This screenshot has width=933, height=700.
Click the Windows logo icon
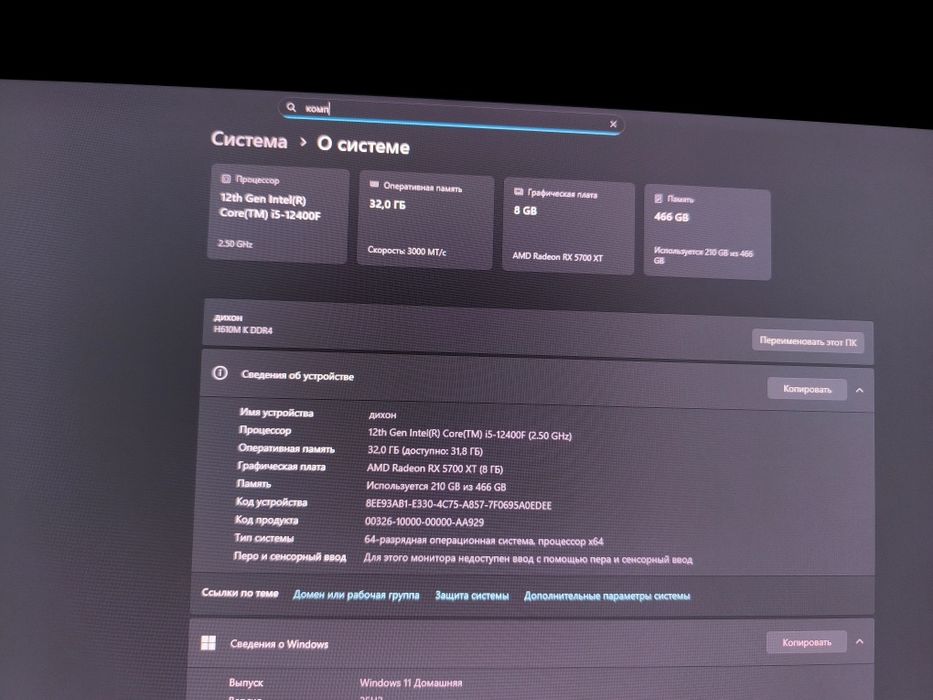[x=208, y=643]
